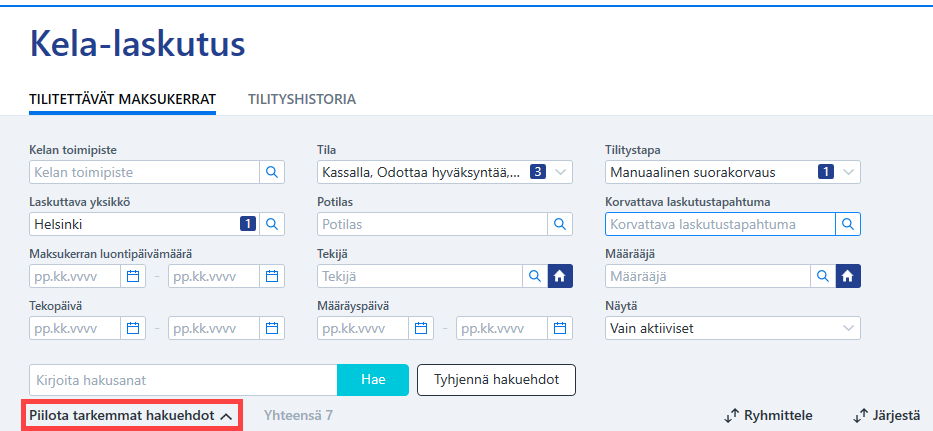Open the Tilitystapa dropdown
This screenshot has width=933, height=431.
click(x=732, y=172)
